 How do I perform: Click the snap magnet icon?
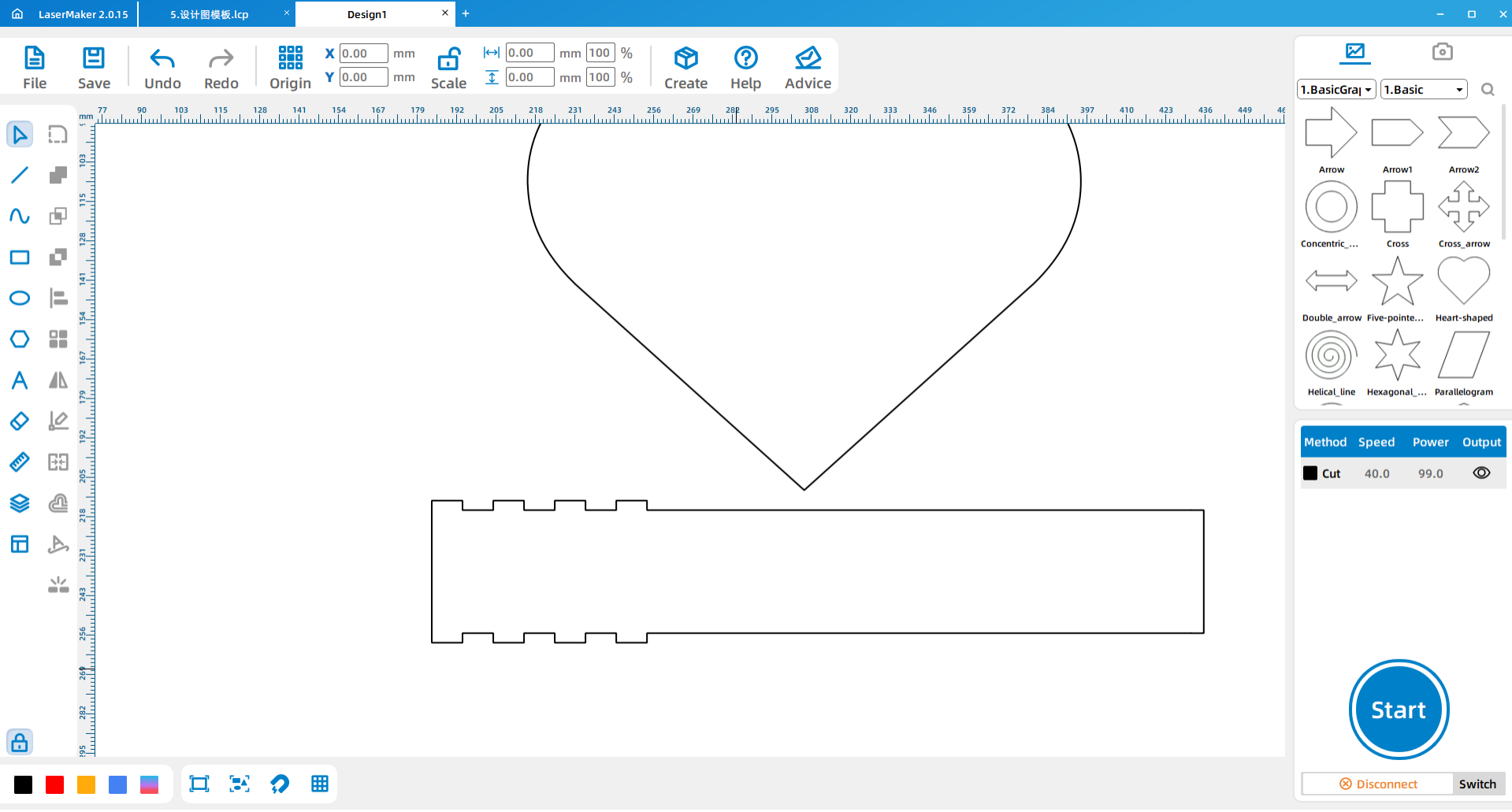click(280, 784)
